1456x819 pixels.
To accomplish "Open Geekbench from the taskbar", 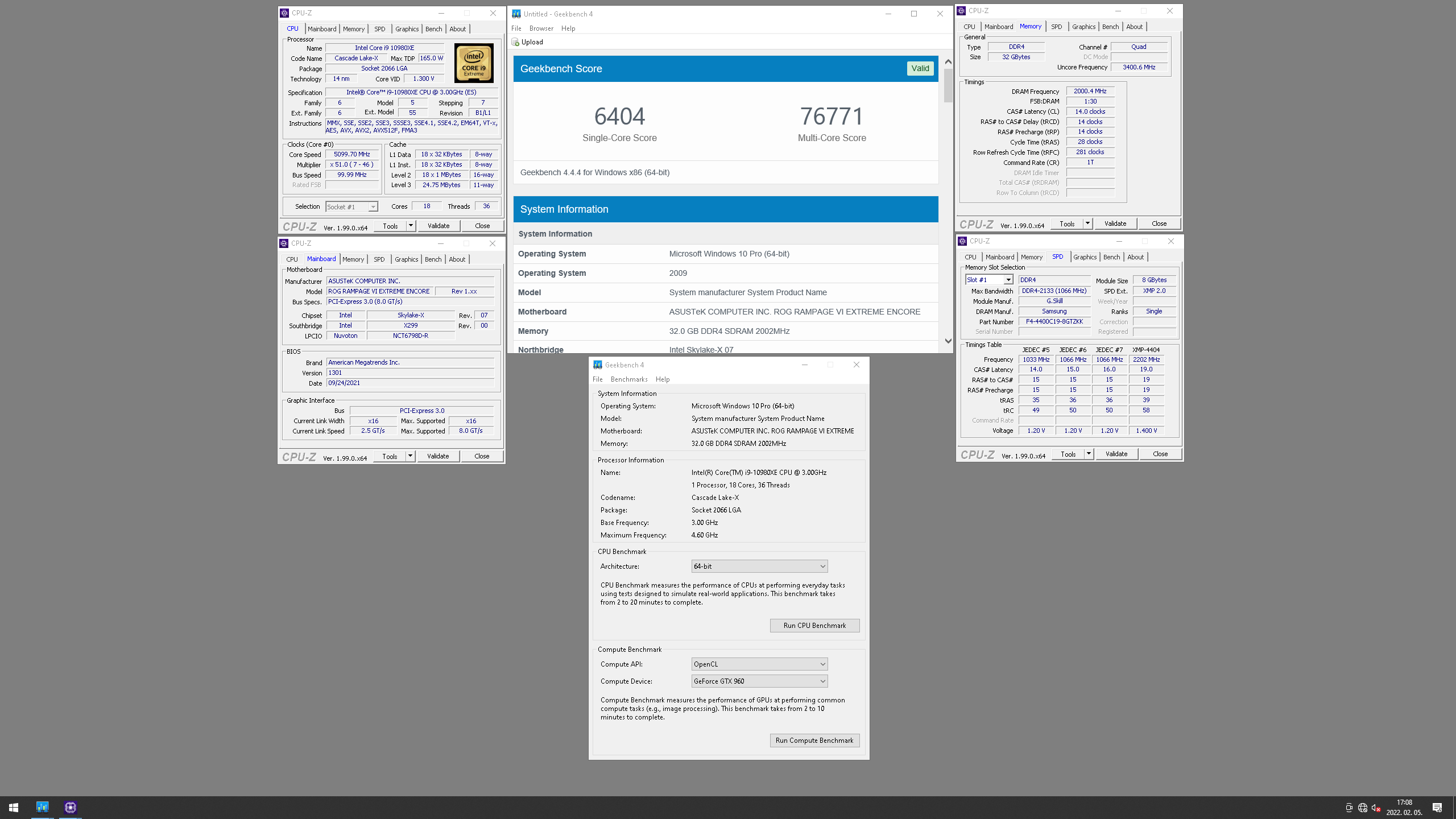I will click(43, 807).
